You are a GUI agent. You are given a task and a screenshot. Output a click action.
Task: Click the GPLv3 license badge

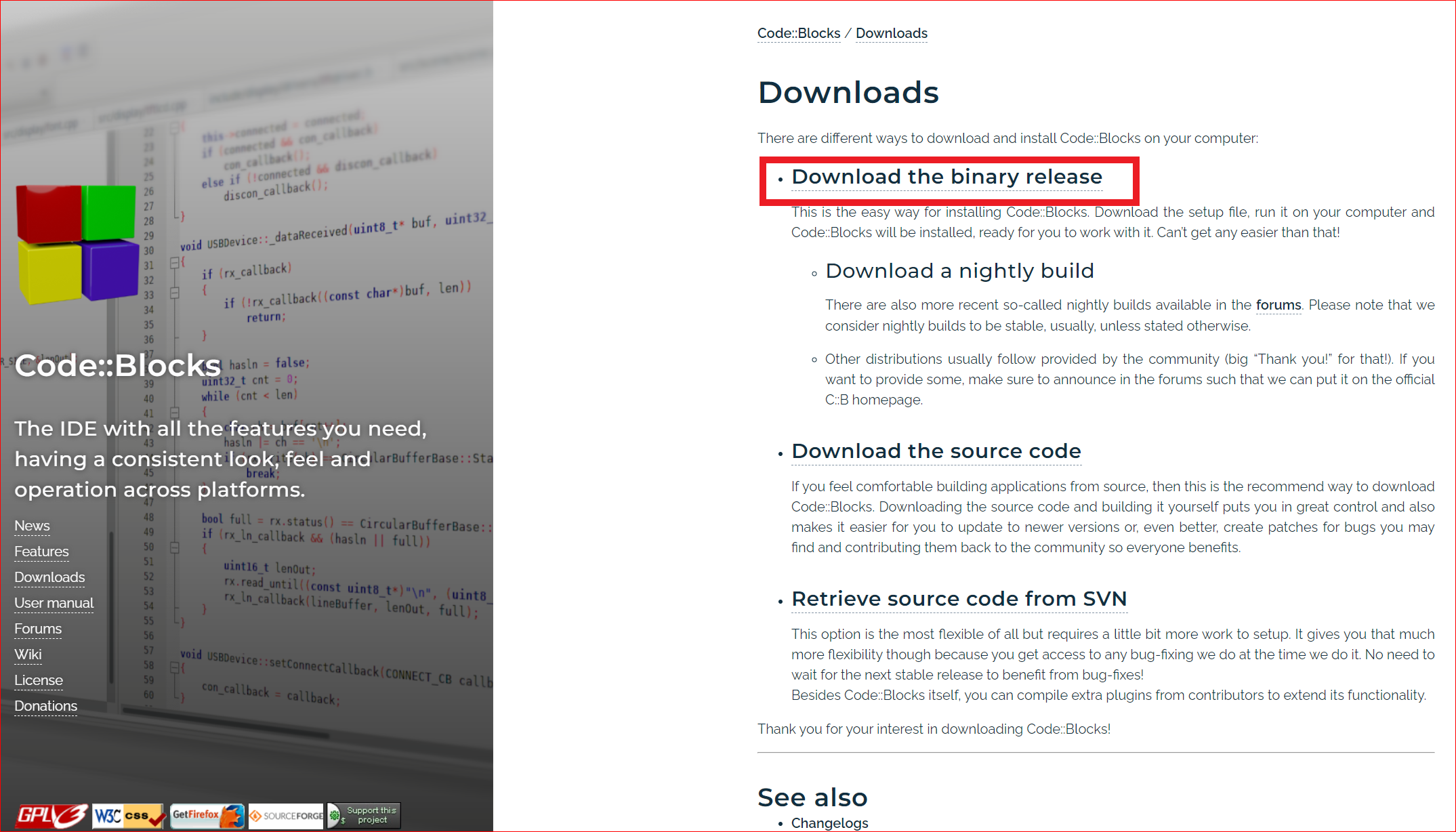[x=51, y=816]
